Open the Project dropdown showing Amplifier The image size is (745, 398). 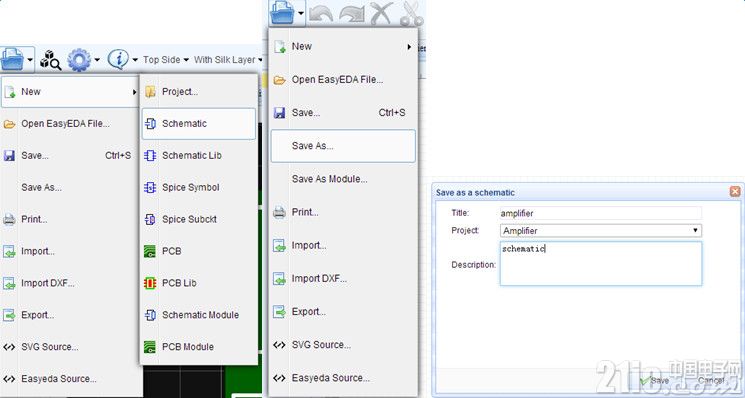pyautogui.click(x=601, y=230)
